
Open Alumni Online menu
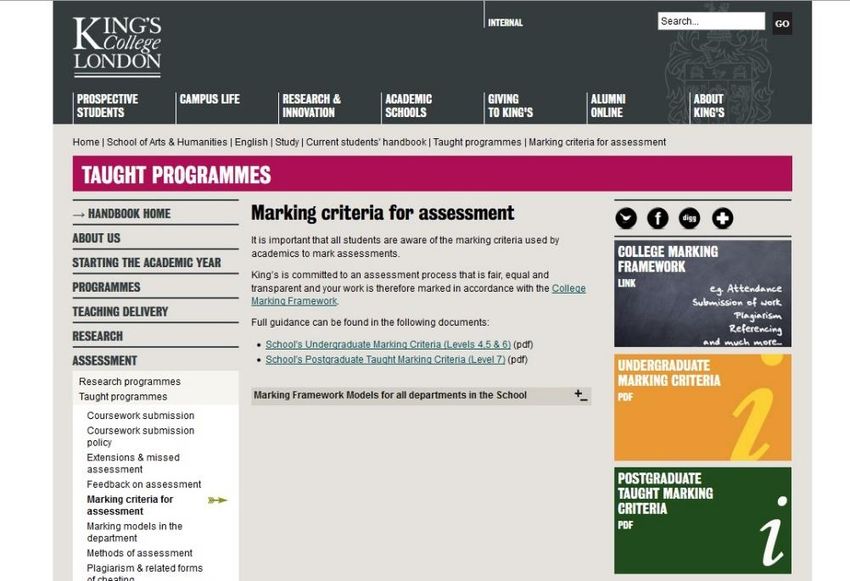click(608, 106)
